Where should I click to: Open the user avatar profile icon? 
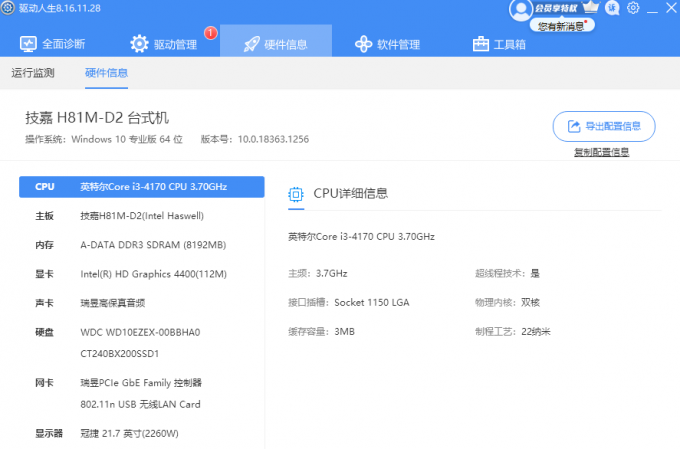click(x=520, y=10)
